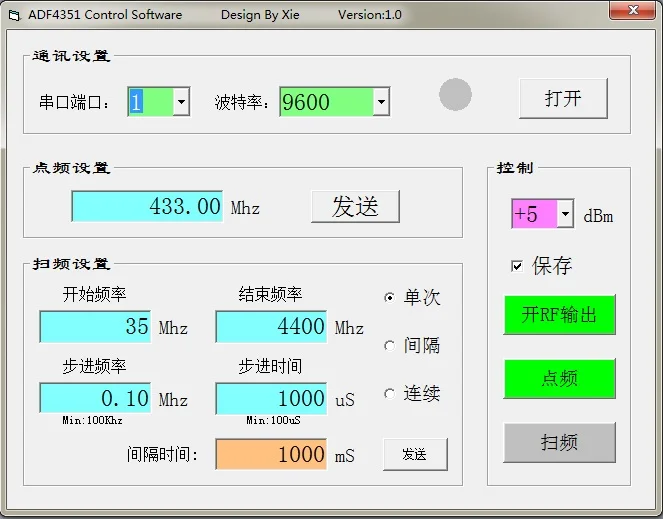663x519 pixels.
Task: Close the ADF4351 Control Software window
Action: [633, 10]
